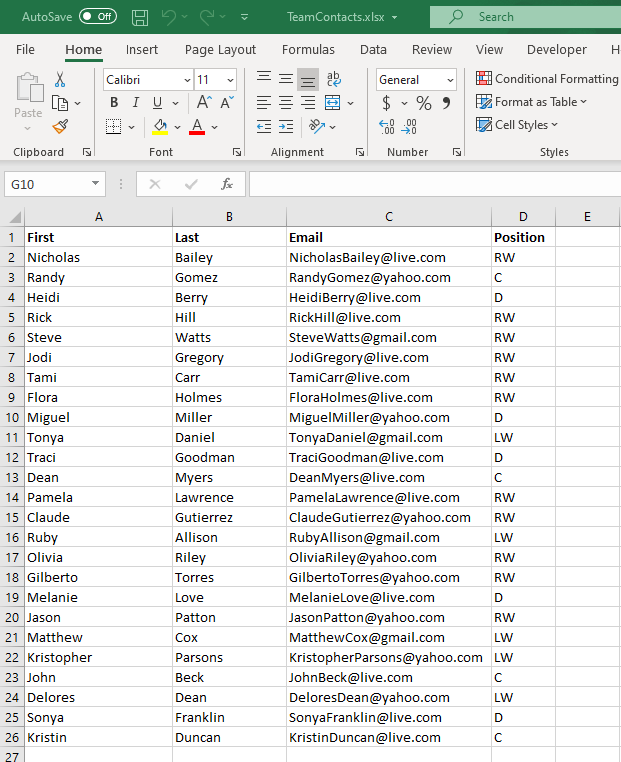Screen dimensions: 621x762
Task: Open the Name Box dropdown arrow
Action: click(95, 184)
